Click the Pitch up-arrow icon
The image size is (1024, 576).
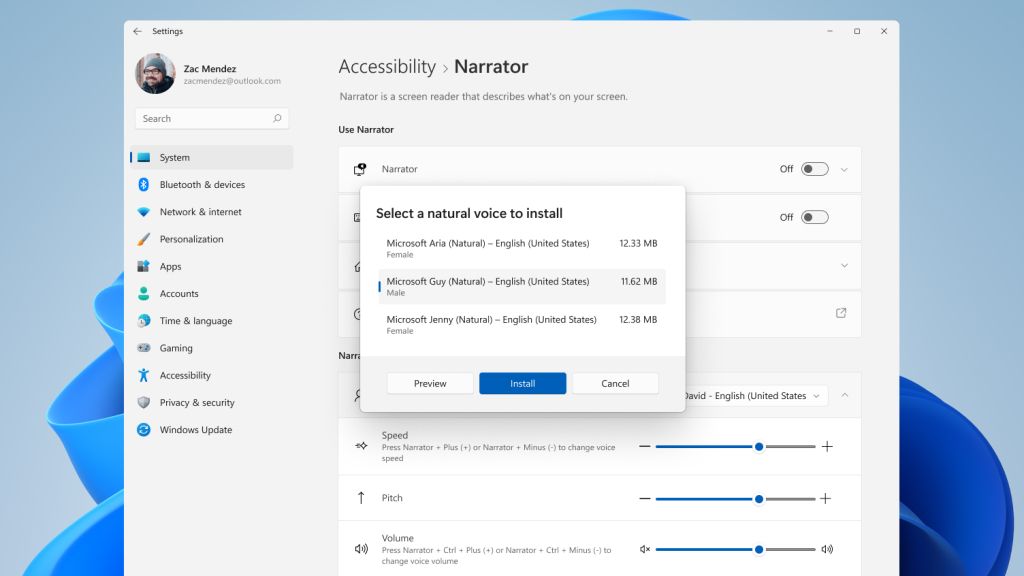(x=361, y=498)
